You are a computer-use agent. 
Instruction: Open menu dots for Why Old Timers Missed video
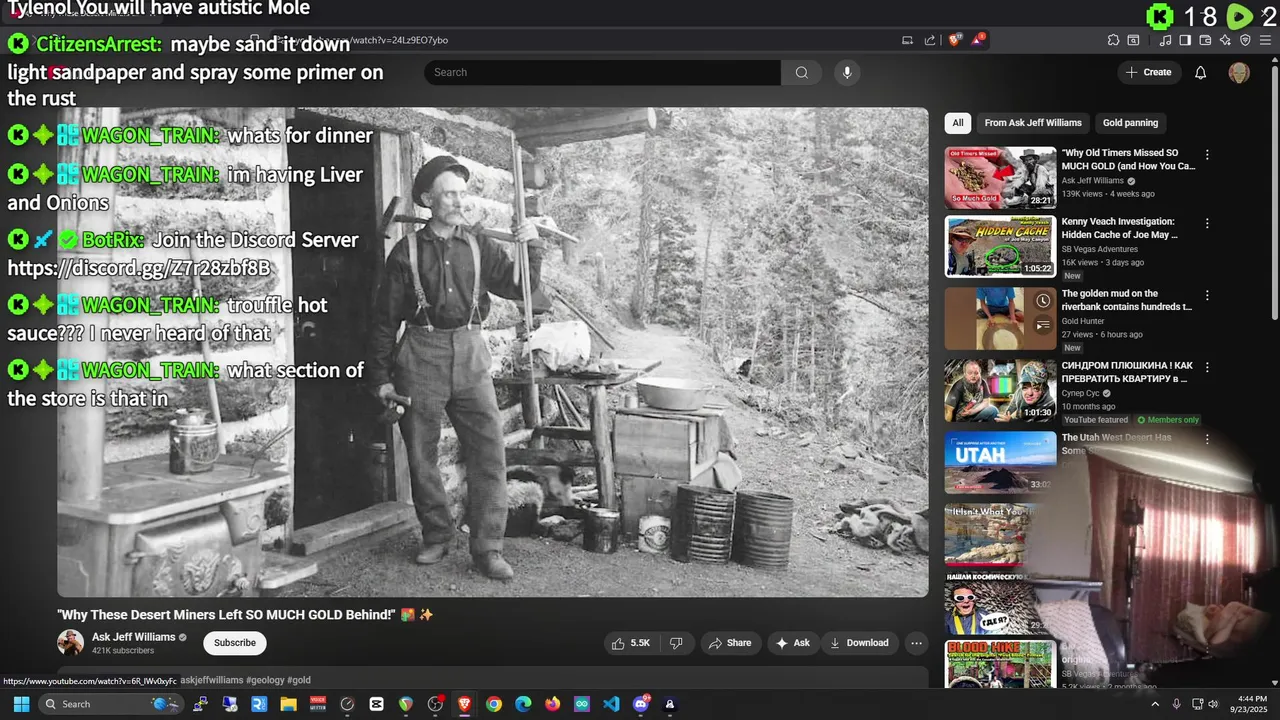1207,155
